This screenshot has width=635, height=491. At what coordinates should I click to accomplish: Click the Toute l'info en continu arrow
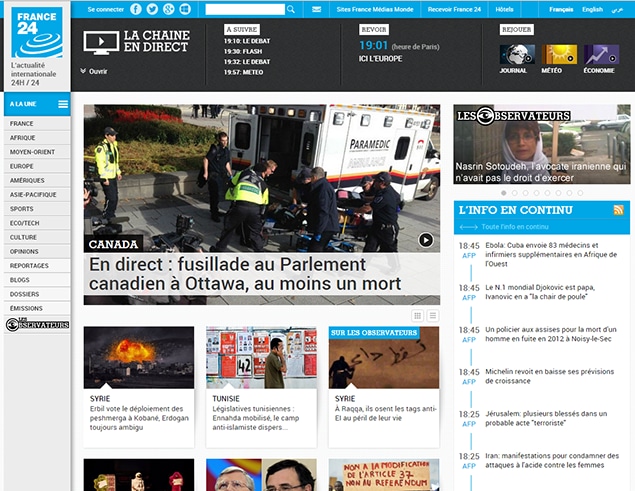pyautogui.click(x=469, y=227)
